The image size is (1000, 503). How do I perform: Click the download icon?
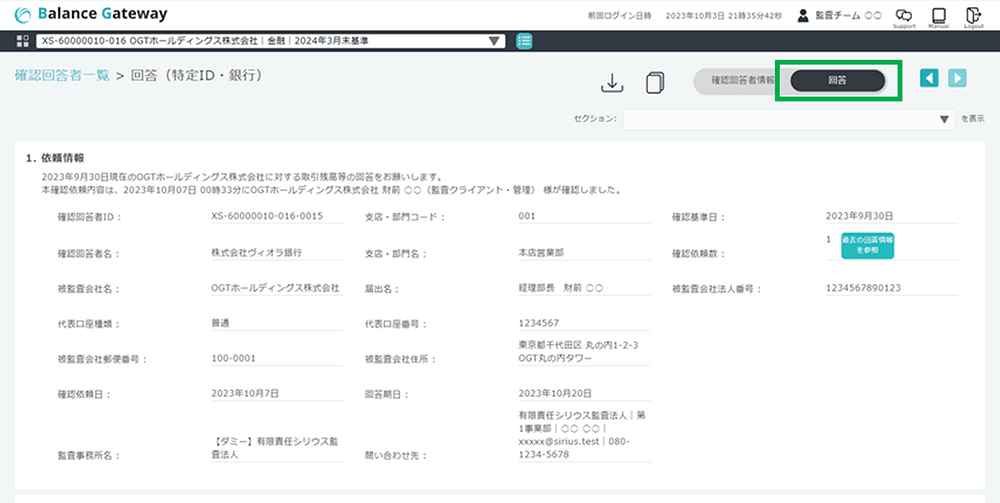tap(612, 83)
